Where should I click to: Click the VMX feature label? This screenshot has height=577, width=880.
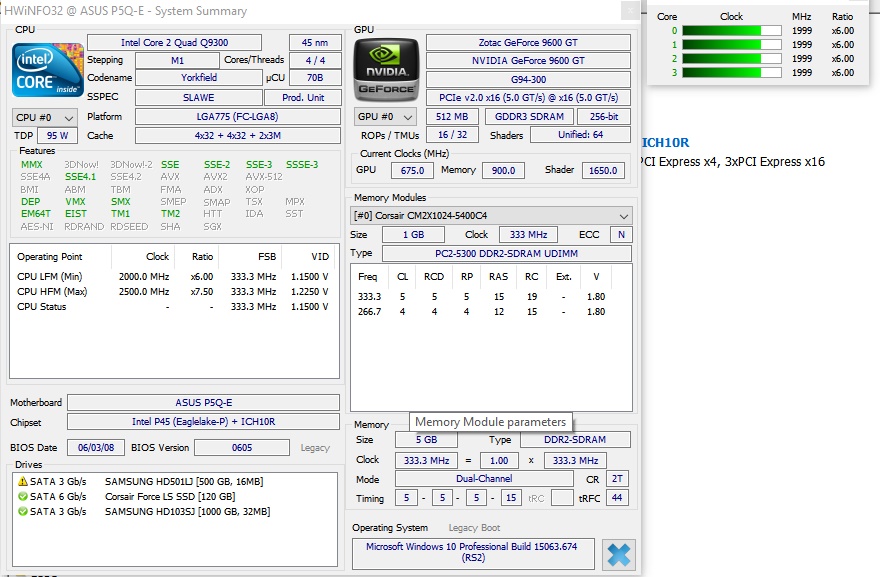[75, 202]
